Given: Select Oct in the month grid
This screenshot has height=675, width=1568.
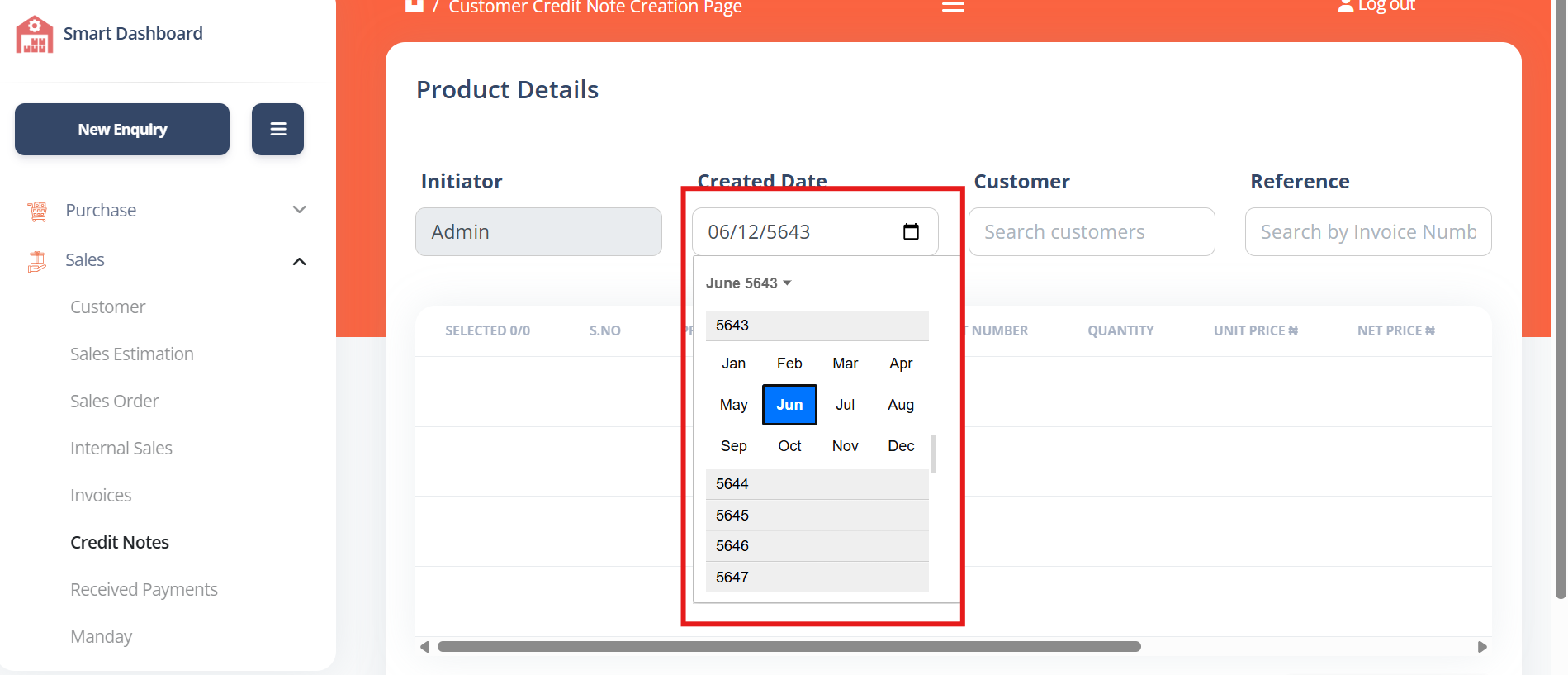Looking at the screenshot, I should click(x=789, y=446).
